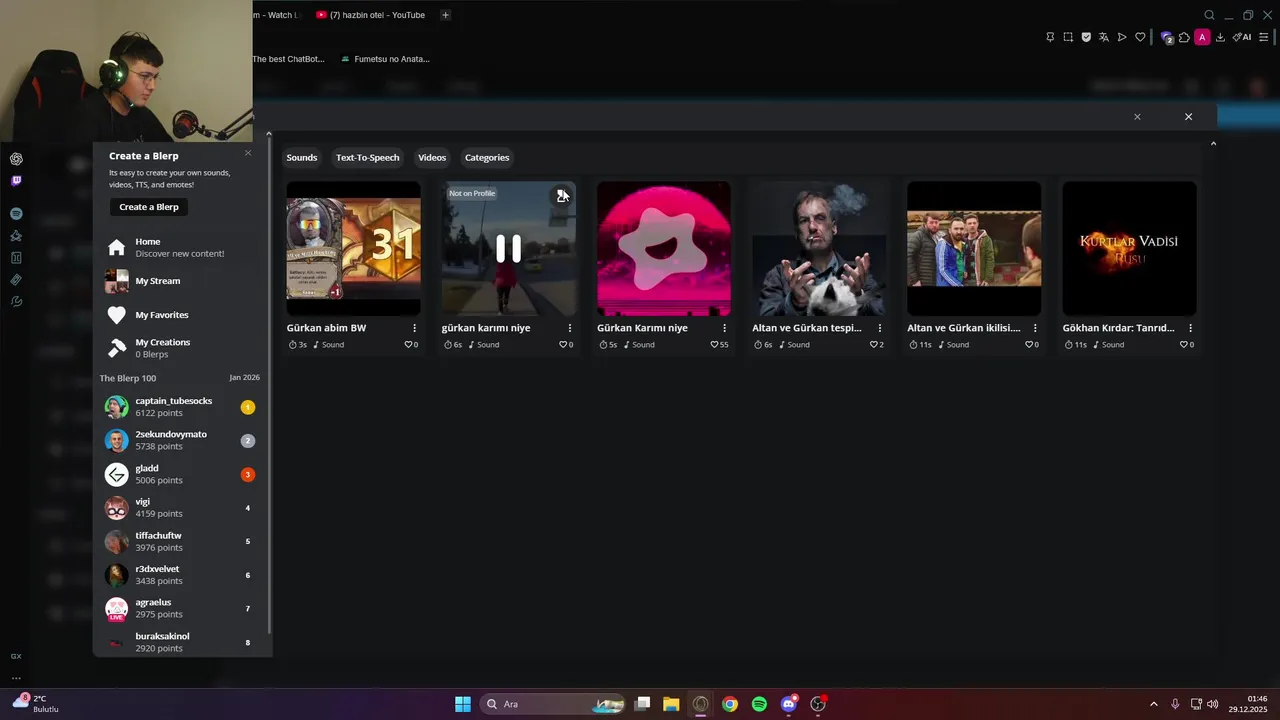1280x720 pixels.
Task: Like the Altan ve Gürkan ikilisi sound
Action: point(1029,345)
